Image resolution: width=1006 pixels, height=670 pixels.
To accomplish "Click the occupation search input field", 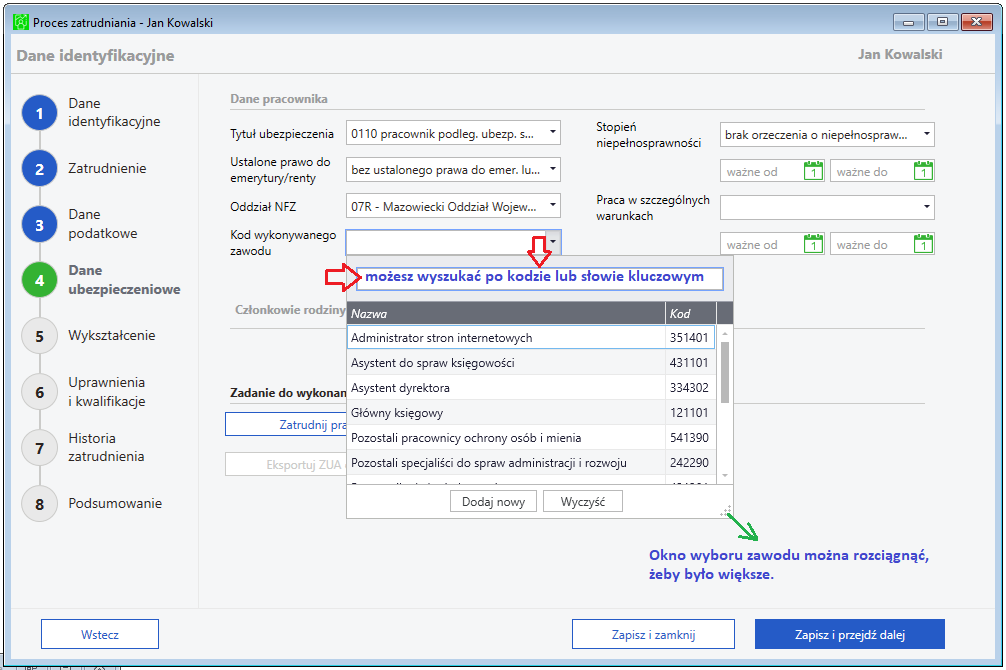I will [x=540, y=279].
